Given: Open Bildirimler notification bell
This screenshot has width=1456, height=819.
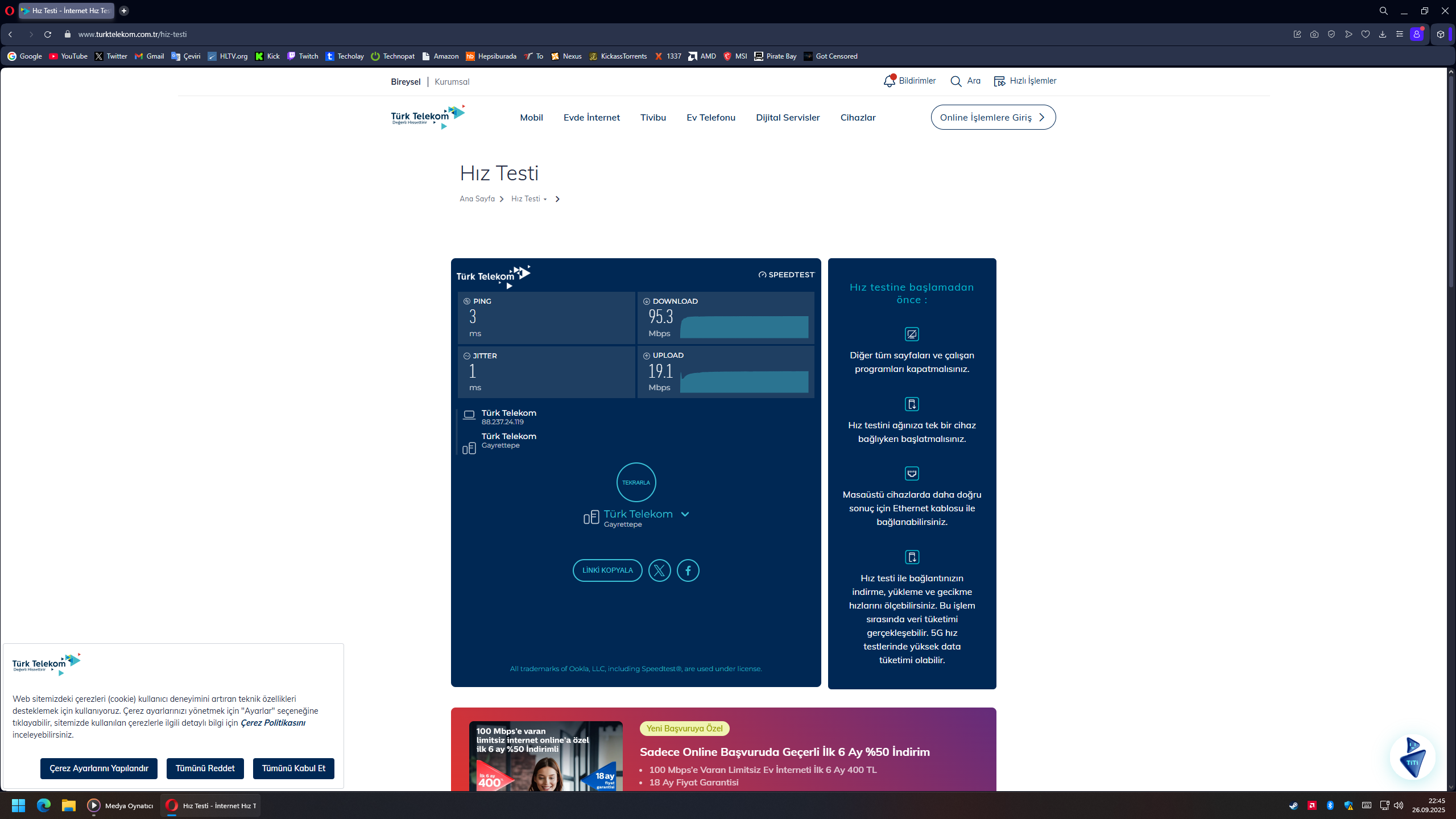Looking at the screenshot, I should click(909, 81).
